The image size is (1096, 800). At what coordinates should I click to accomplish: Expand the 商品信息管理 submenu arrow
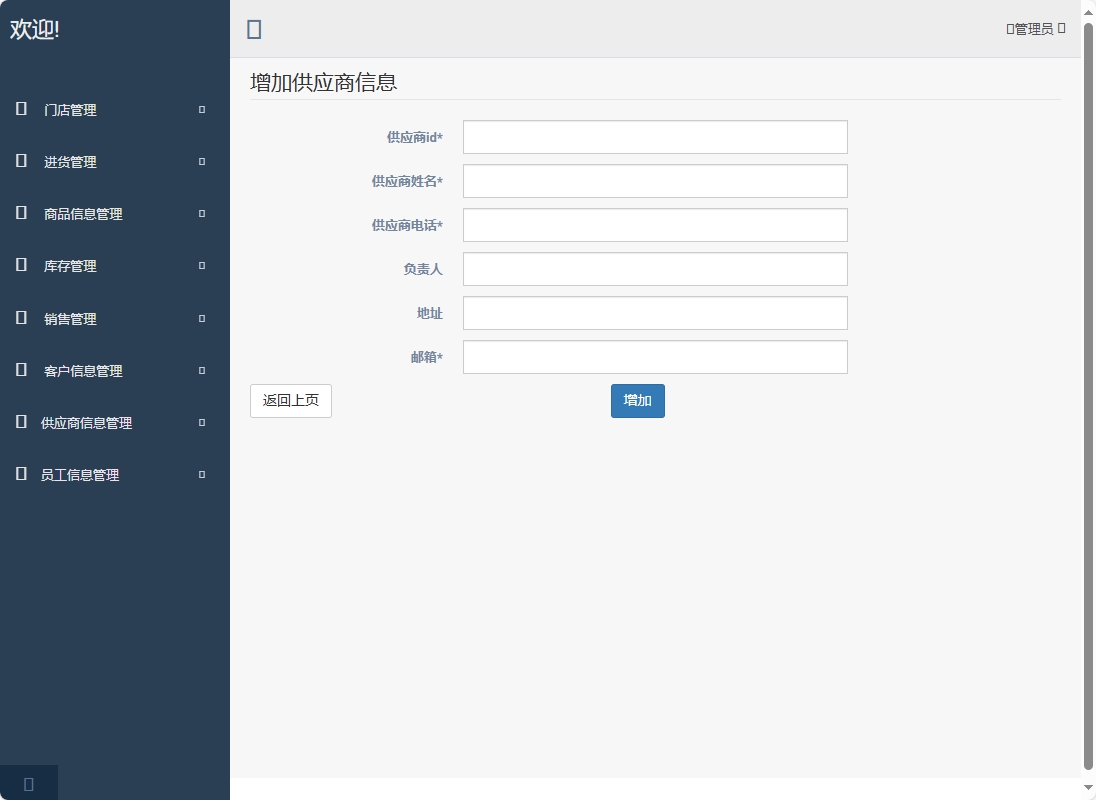[202, 214]
